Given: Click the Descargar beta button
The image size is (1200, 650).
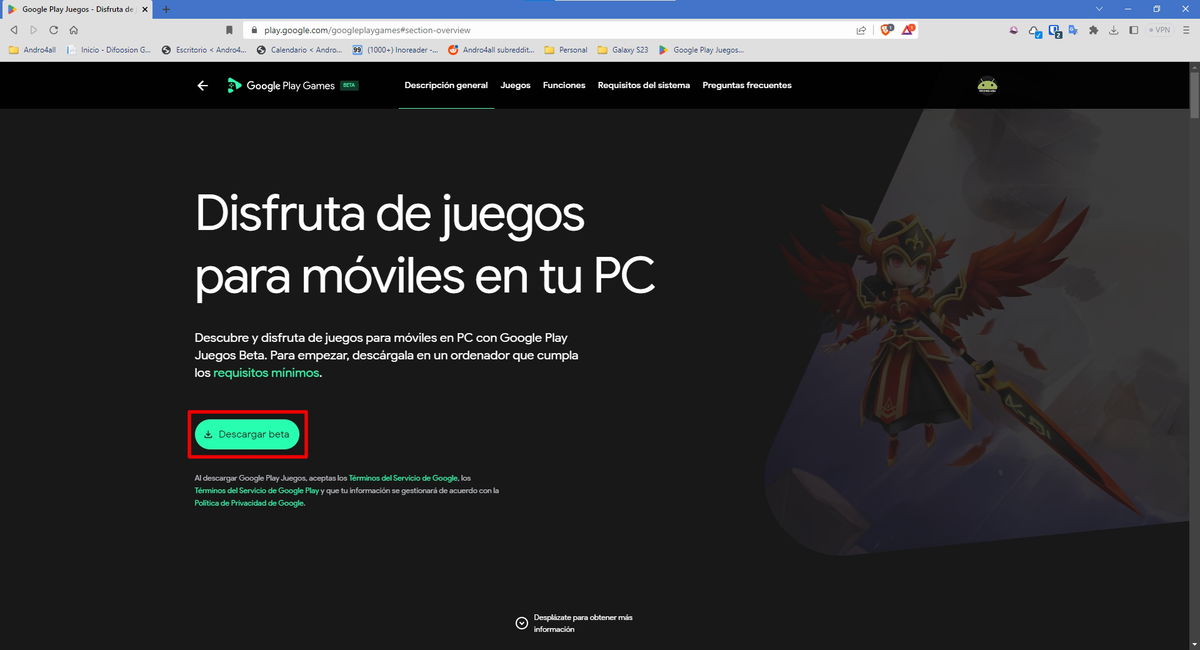Looking at the screenshot, I should coord(247,434).
